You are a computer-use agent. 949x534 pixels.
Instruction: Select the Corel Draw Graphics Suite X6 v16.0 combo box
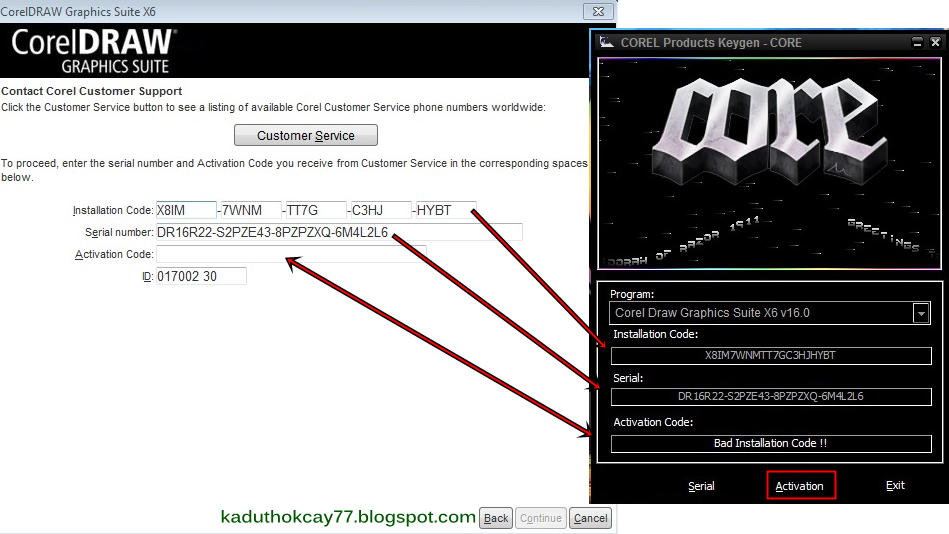770,313
